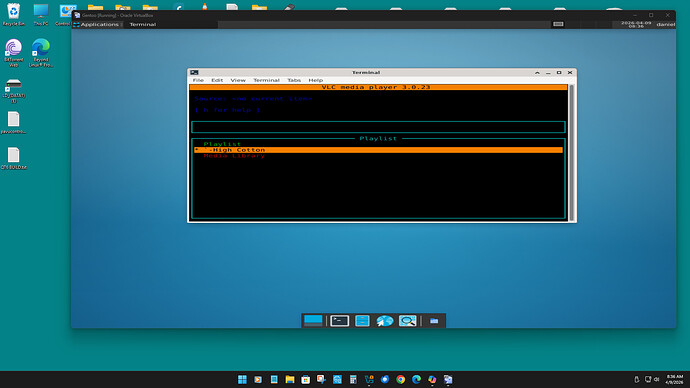Open the Terminal Emulator in the Xfce dock
This screenshot has width=690, height=388.
340,321
